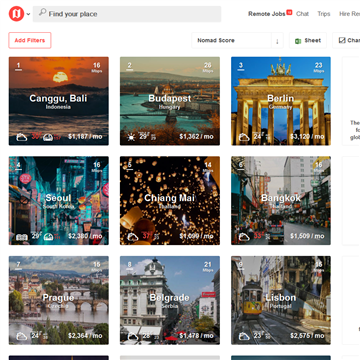Open the Prague city card

coord(59,300)
